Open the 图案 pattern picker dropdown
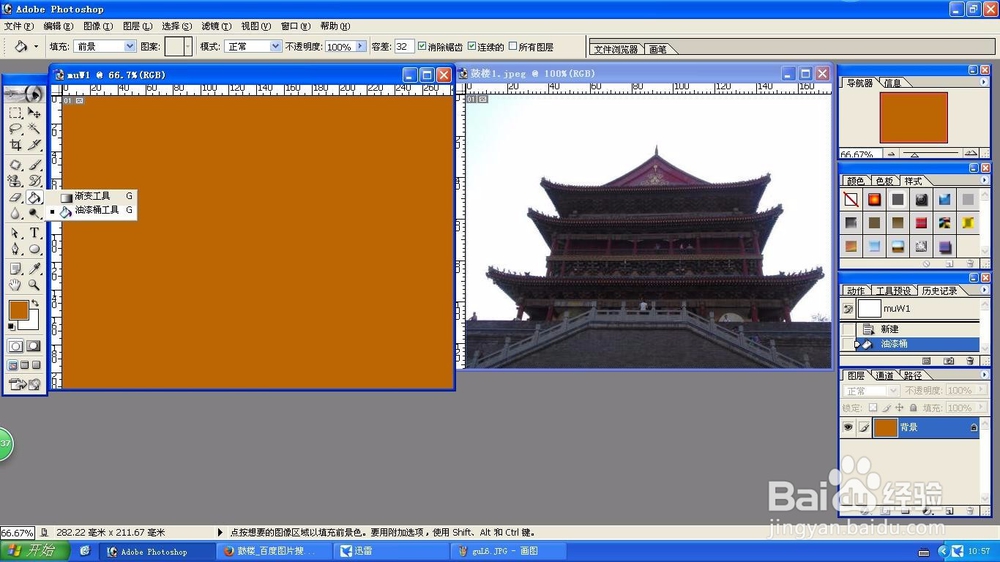 (x=188, y=47)
